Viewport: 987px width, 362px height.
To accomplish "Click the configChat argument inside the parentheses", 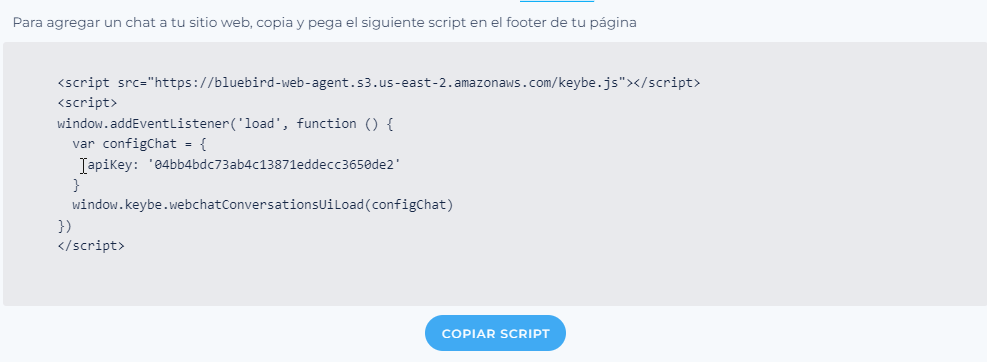I will coord(409,205).
